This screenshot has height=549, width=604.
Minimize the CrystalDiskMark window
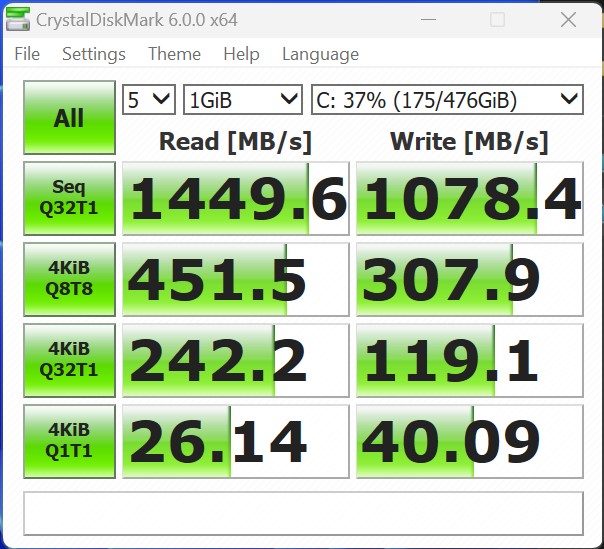click(428, 19)
